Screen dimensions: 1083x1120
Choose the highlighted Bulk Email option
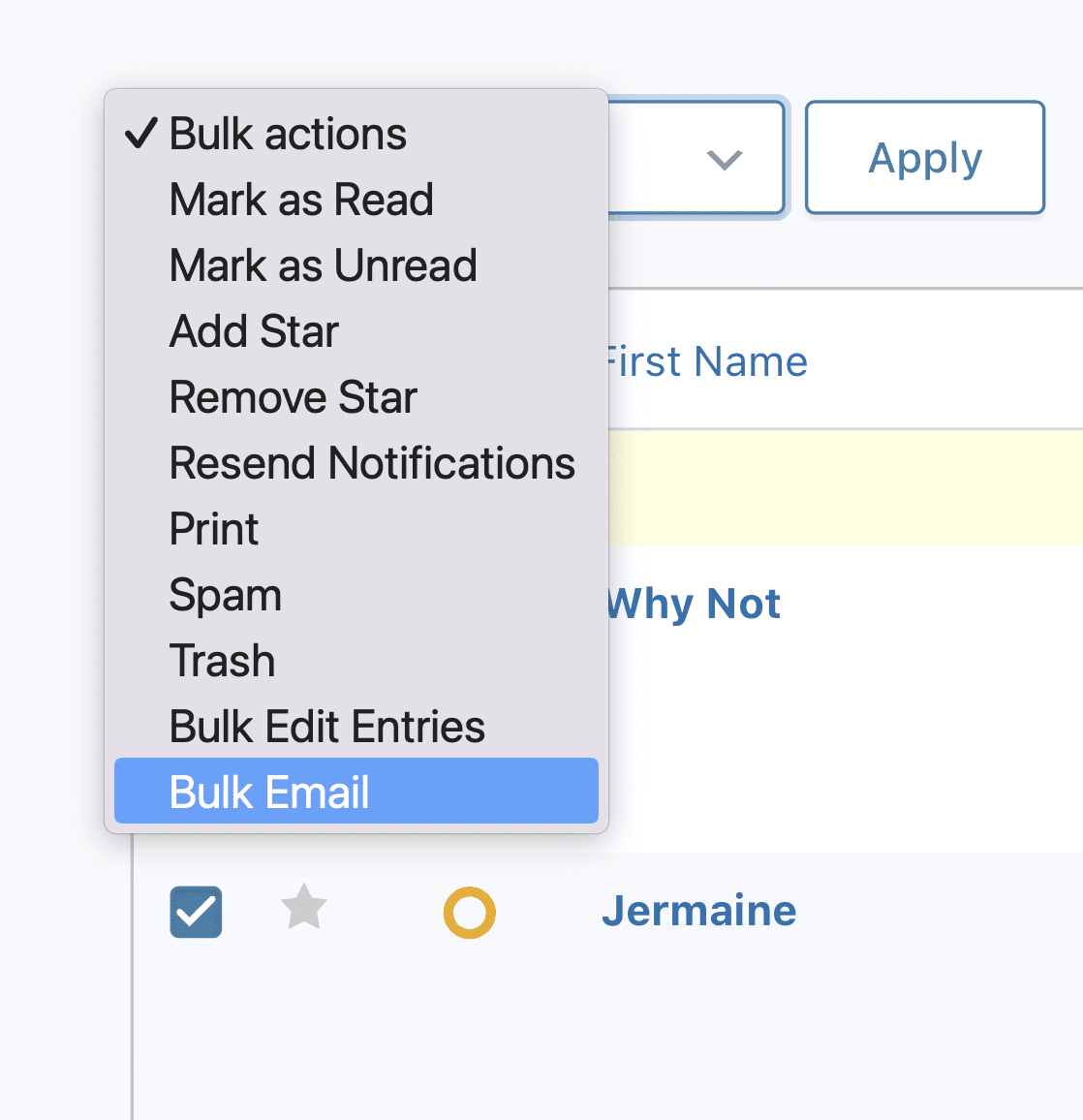(268, 792)
